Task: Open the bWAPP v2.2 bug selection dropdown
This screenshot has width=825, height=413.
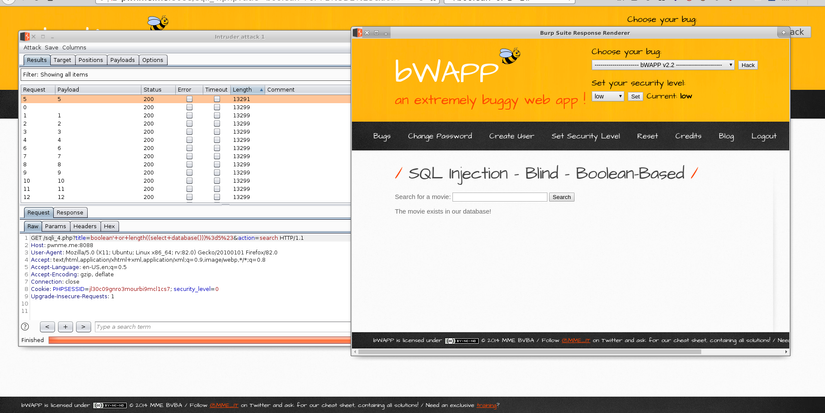Action: click(663, 65)
